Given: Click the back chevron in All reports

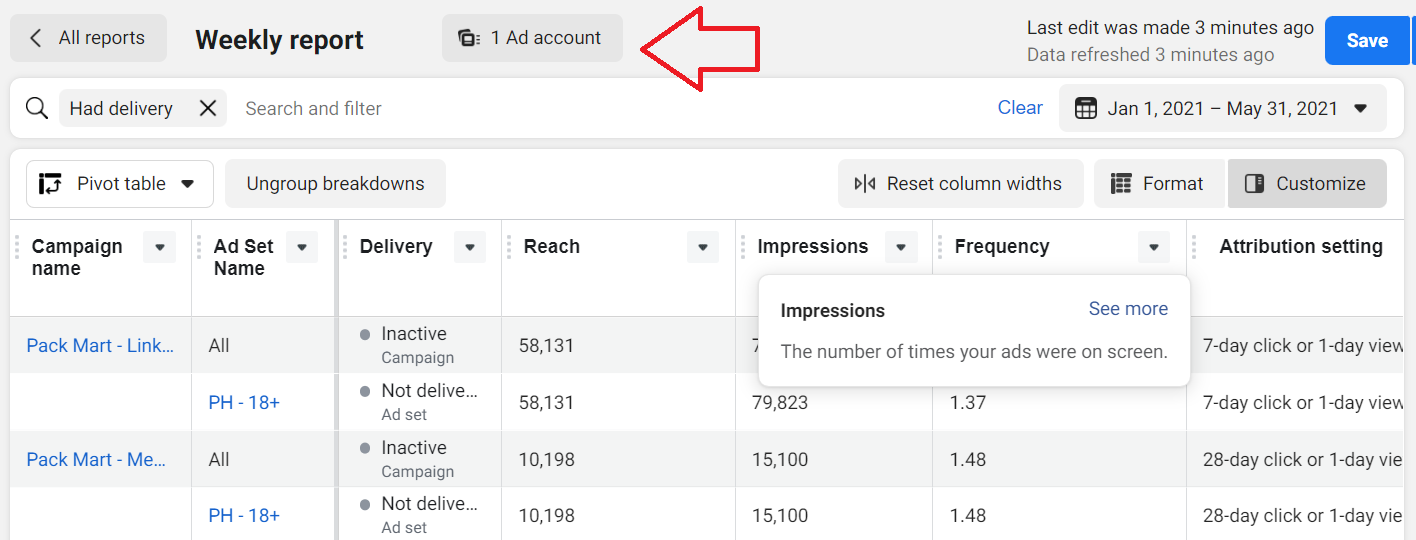Looking at the screenshot, I should 36,38.
